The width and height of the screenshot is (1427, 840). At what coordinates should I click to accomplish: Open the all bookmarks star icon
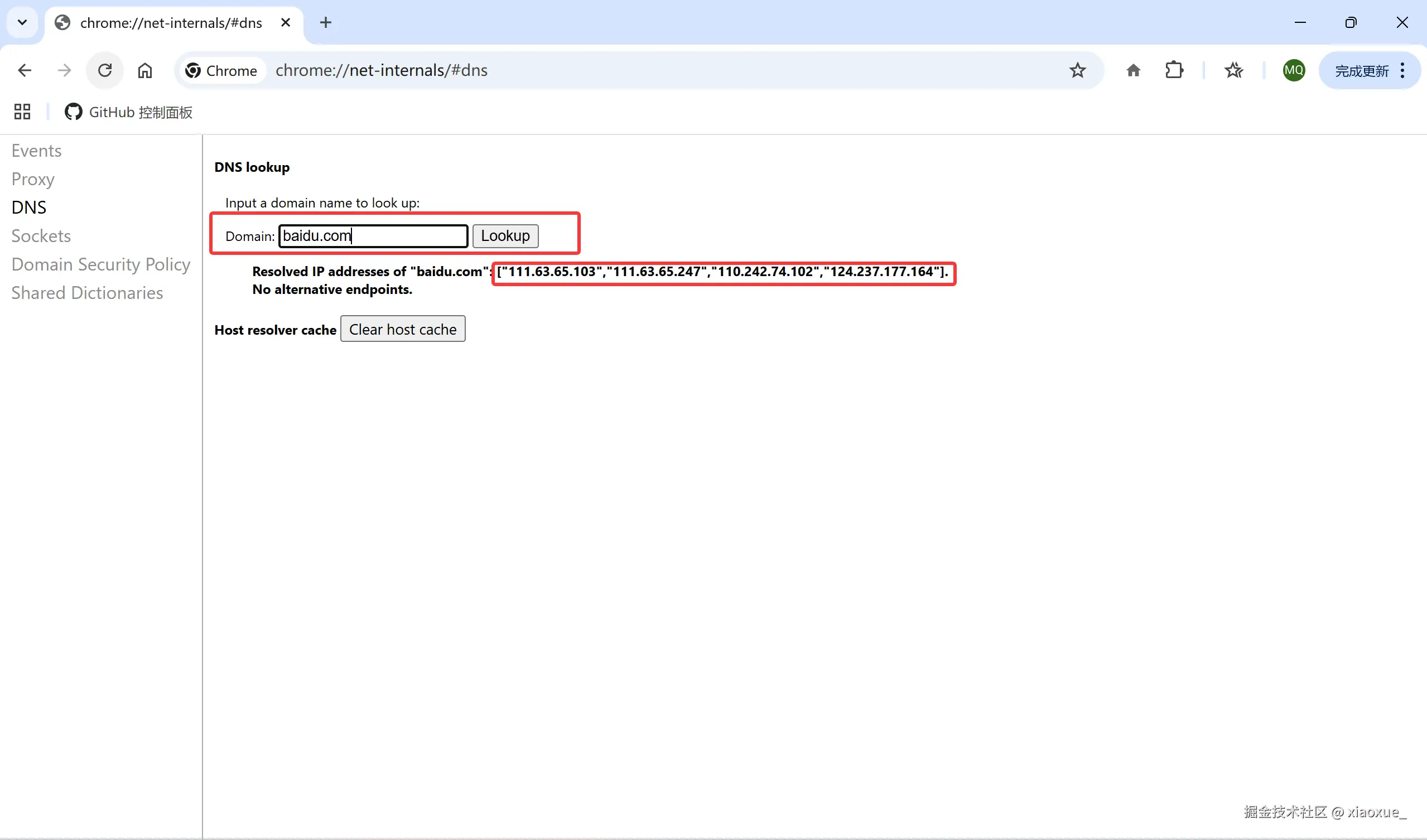(1233, 70)
